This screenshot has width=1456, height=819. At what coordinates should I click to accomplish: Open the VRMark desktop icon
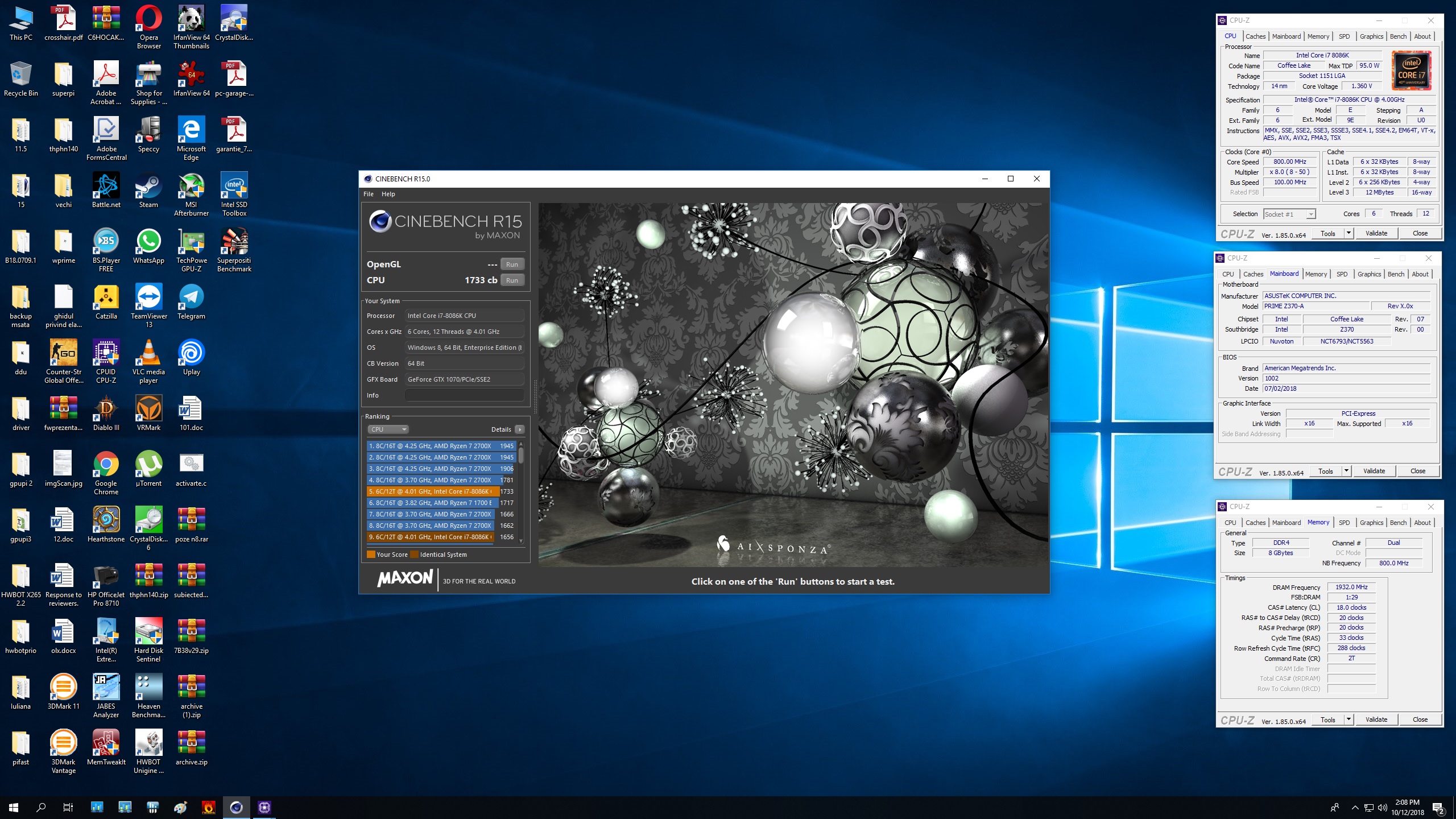pos(148,413)
